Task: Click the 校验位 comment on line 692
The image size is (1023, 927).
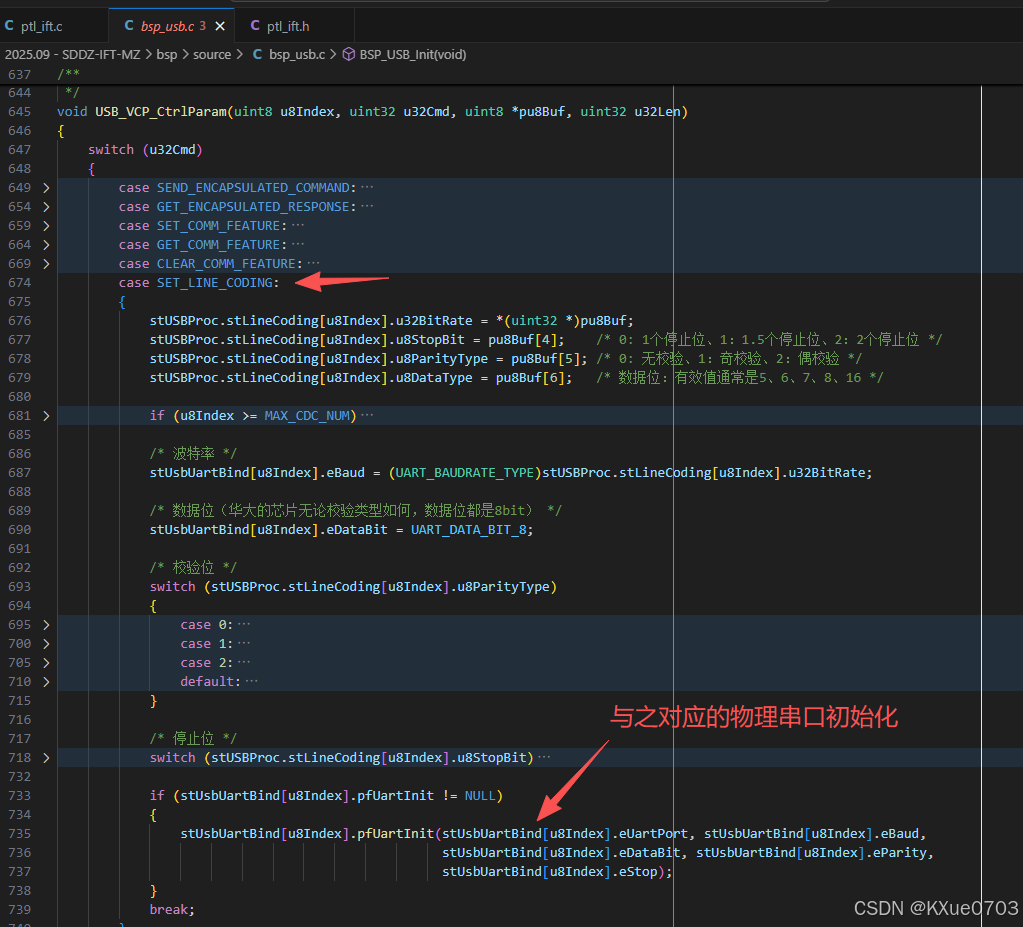Action: [x=193, y=568]
